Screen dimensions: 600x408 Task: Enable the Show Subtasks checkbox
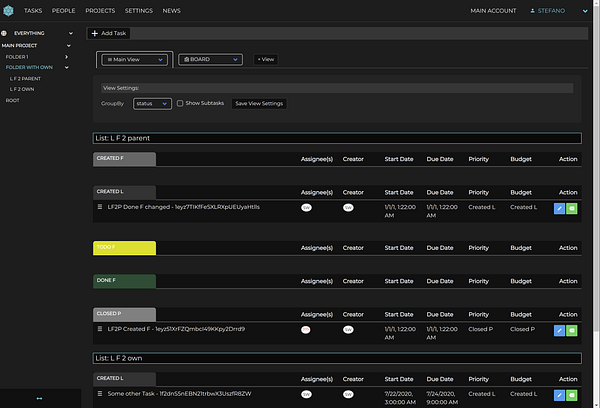(180, 103)
